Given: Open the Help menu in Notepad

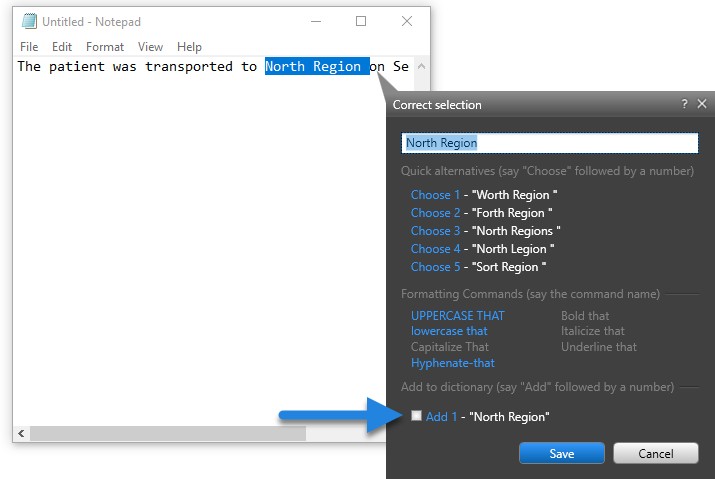Looking at the screenshot, I should 189,47.
